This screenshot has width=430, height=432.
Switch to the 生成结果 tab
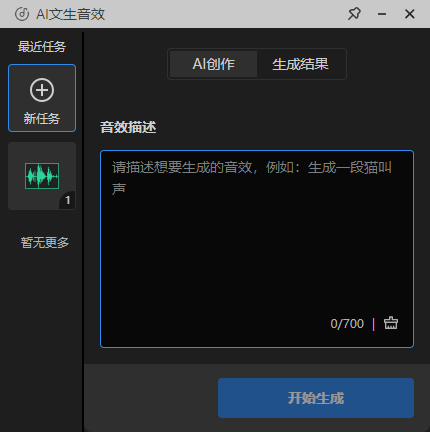coord(300,64)
